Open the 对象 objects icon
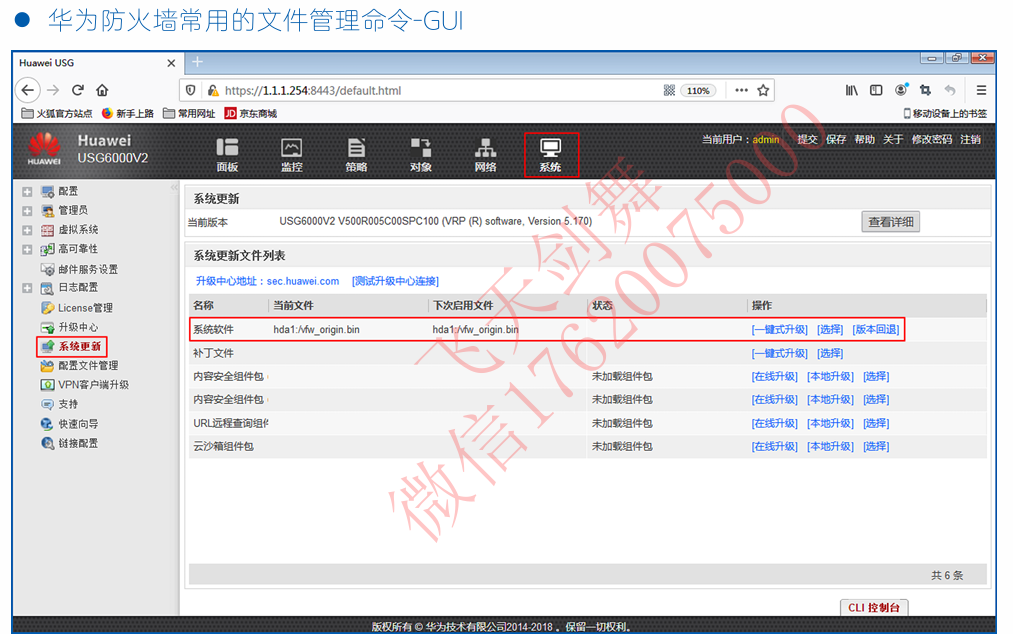1013x634 pixels. (421, 154)
